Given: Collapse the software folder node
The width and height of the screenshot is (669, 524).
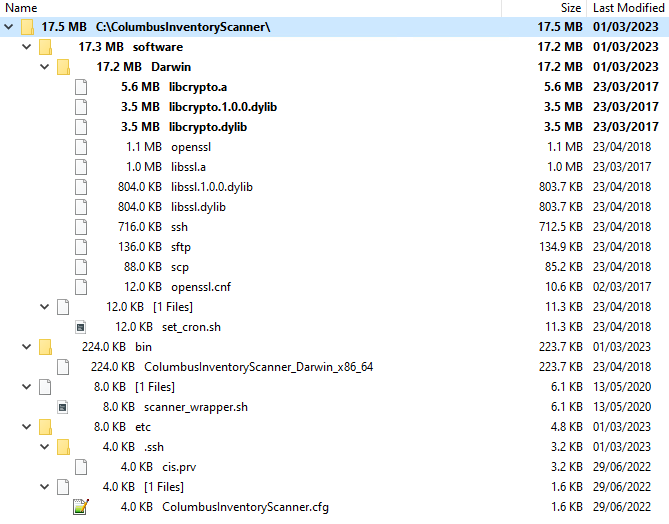Looking at the screenshot, I should [26, 47].
